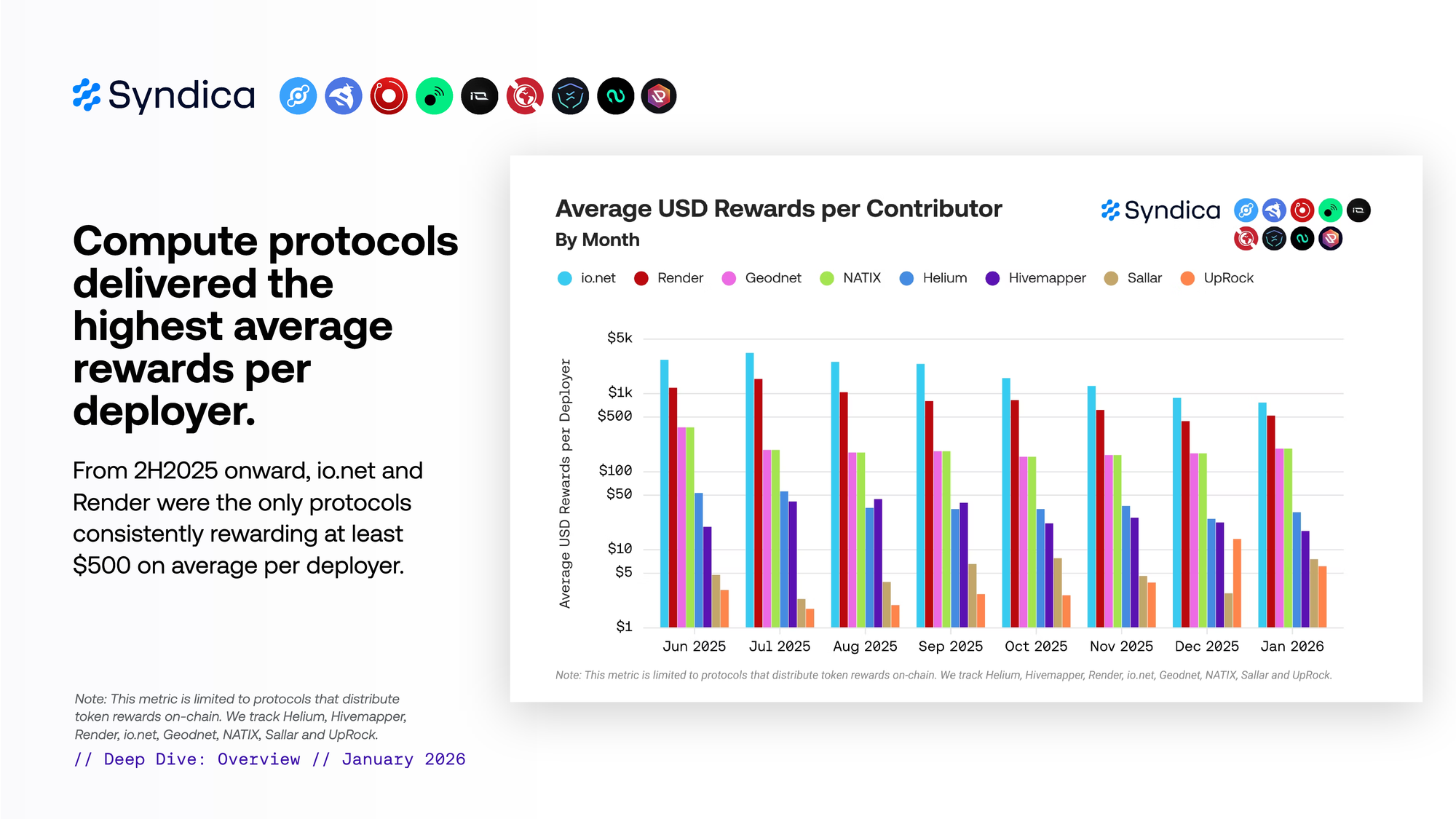Click the io.net bar for Jul 2025
This screenshot has height=819, width=1456.
pyautogui.click(x=750, y=489)
